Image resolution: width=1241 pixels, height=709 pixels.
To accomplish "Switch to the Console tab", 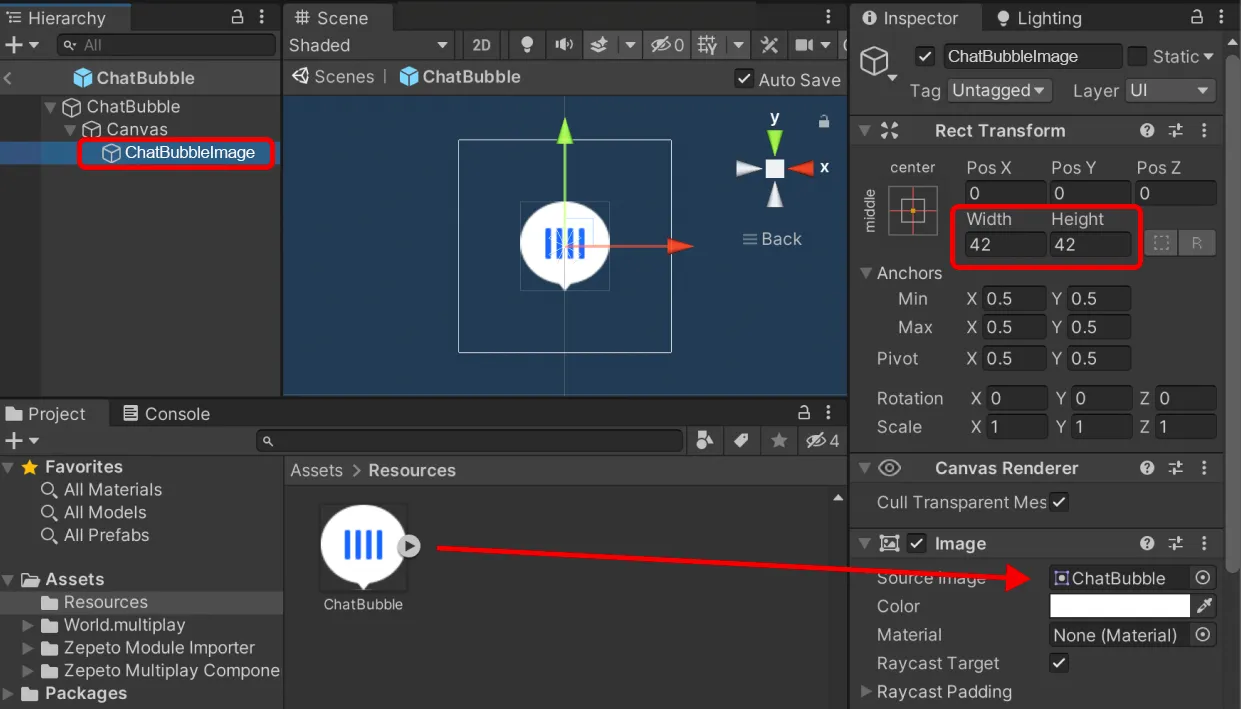I will coord(166,414).
